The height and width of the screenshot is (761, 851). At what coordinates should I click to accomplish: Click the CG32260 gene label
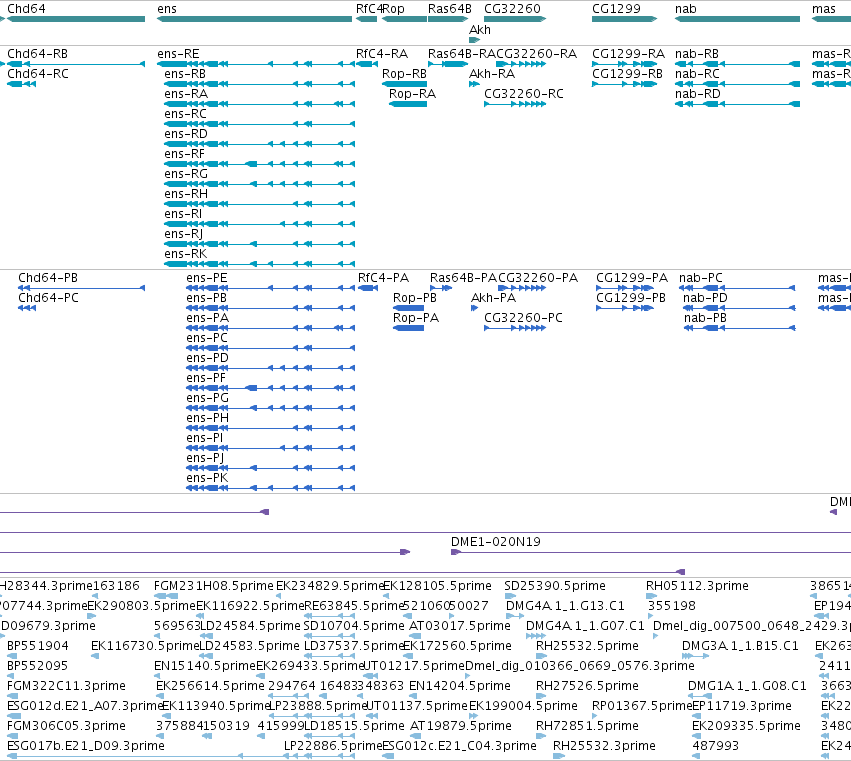point(512,9)
